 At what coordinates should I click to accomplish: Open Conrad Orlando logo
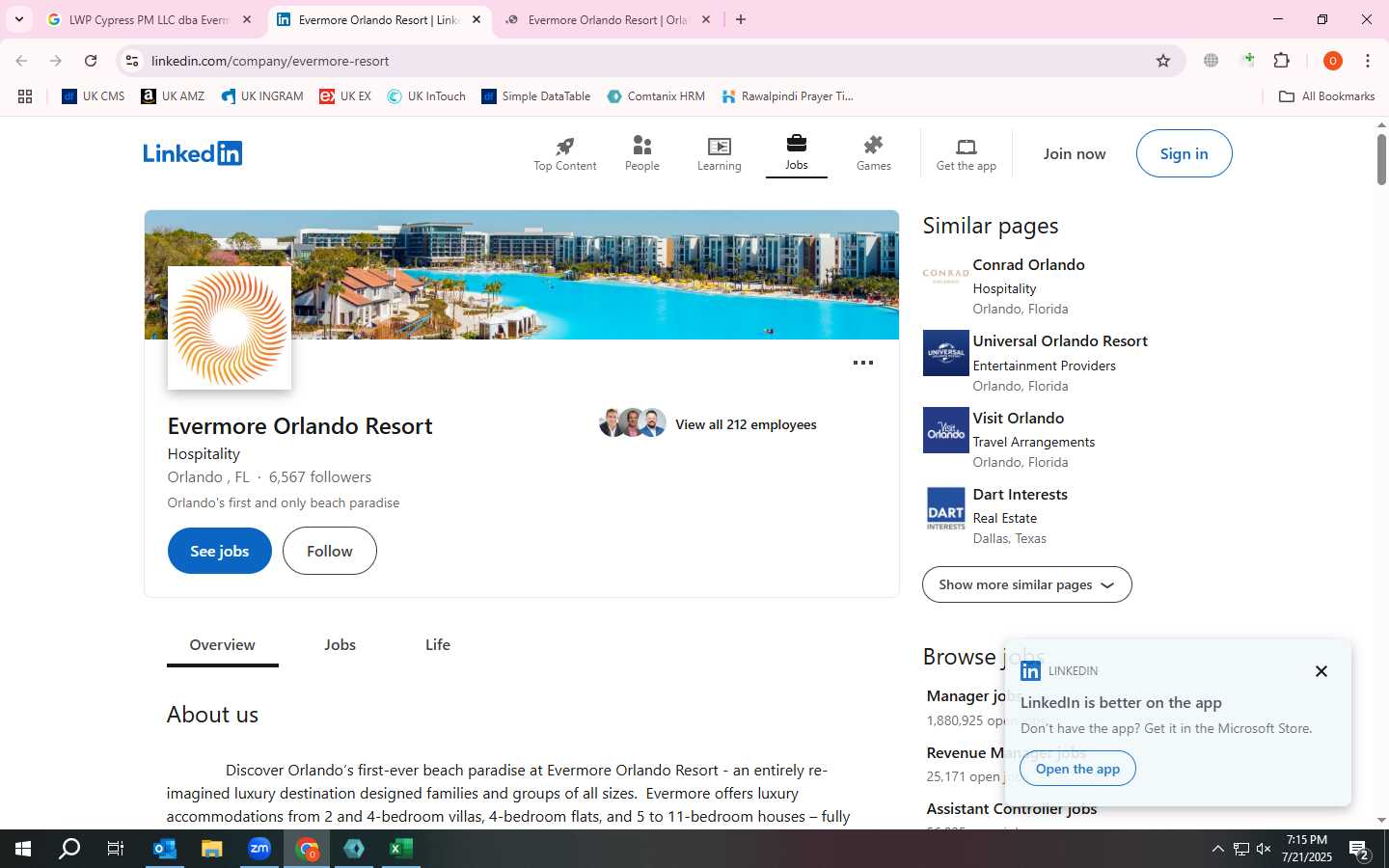pos(946,276)
